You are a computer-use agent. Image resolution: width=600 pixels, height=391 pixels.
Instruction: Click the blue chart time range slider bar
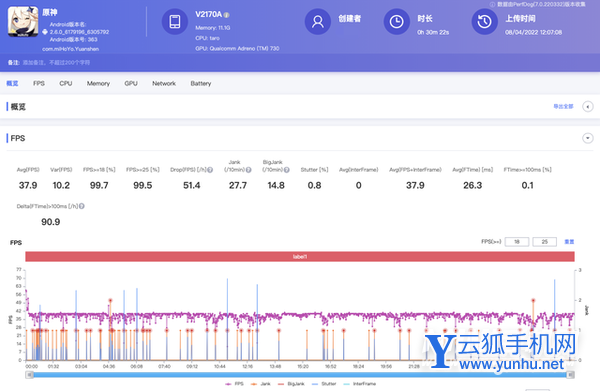[x=300, y=375]
